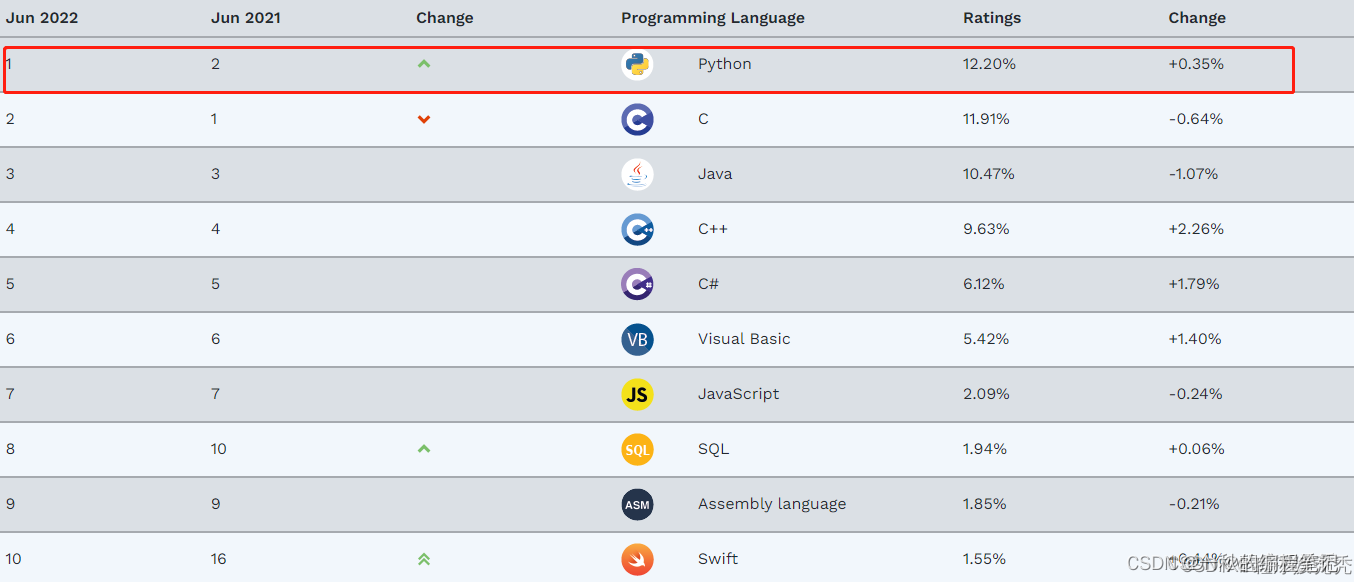This screenshot has width=1354, height=582.
Task: Select the Visual Basic language name
Action: (x=744, y=339)
